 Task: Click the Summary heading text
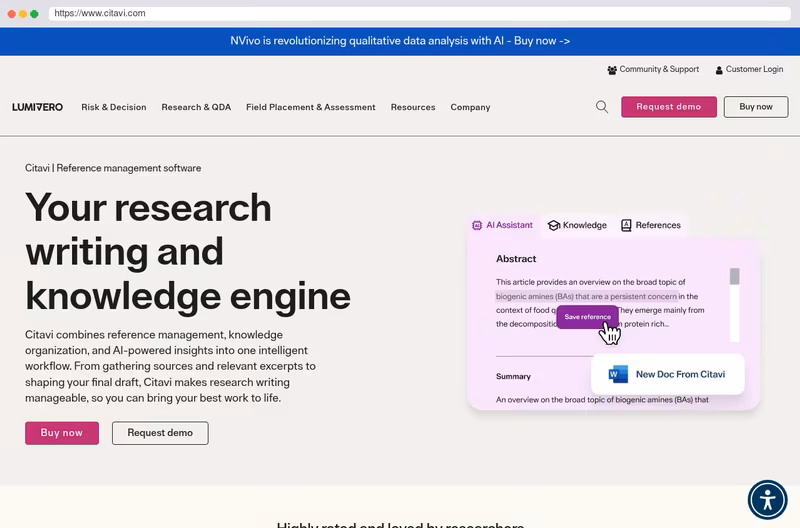point(513,376)
